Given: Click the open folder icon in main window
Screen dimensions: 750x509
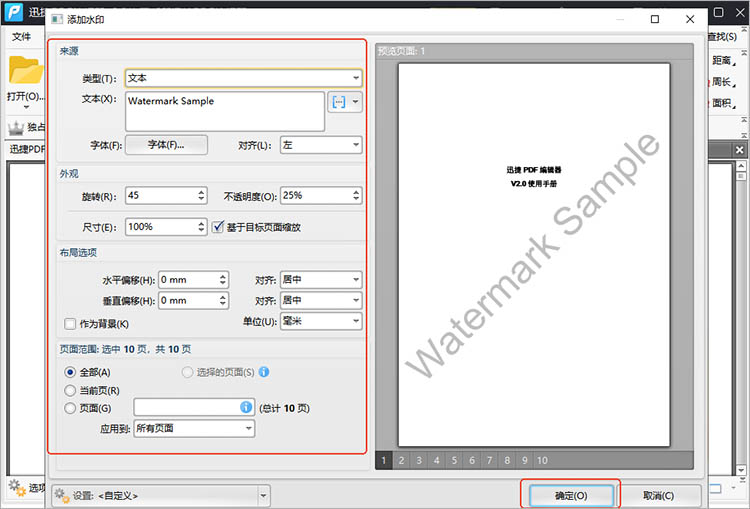Looking at the screenshot, I should point(26,70).
